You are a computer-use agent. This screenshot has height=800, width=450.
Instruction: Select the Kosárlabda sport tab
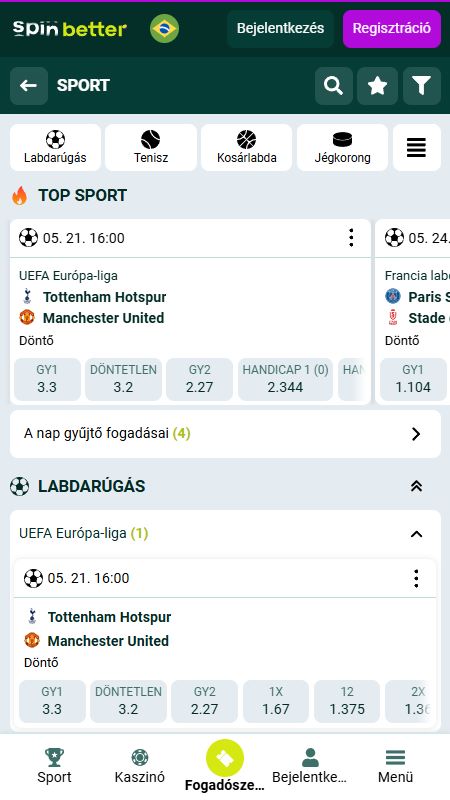246,147
